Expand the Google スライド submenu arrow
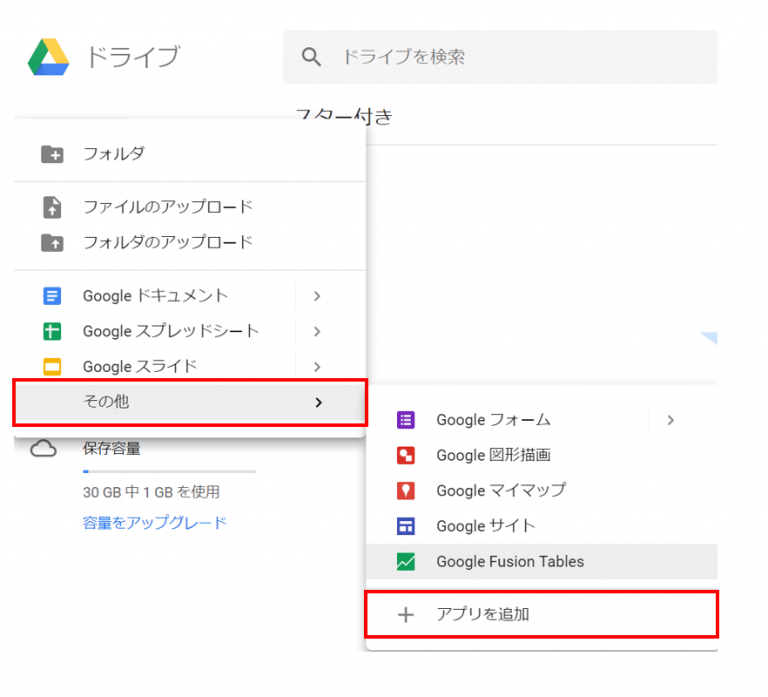The image size is (768, 697). (317, 366)
